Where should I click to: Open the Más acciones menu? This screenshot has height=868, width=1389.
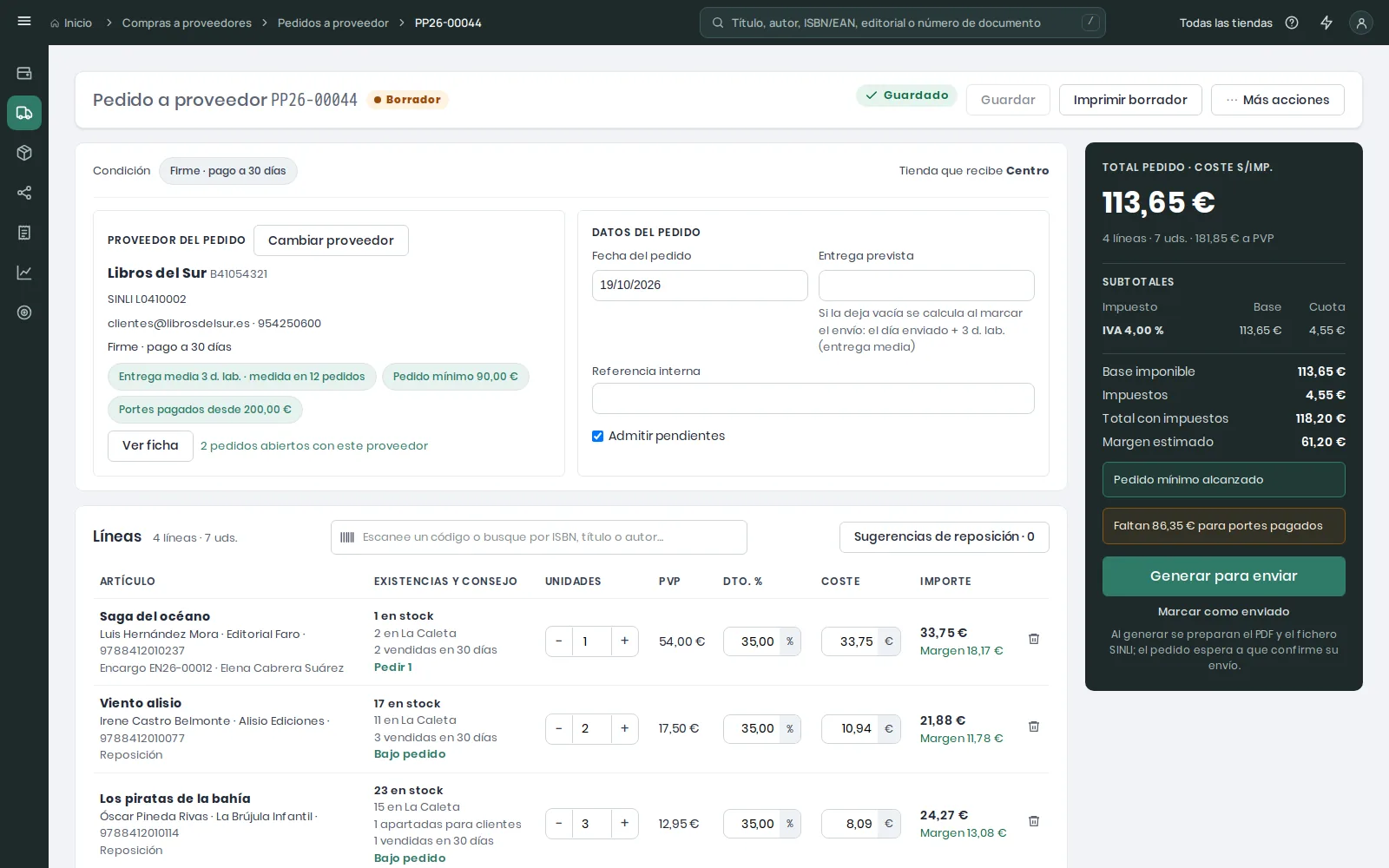1278,100
